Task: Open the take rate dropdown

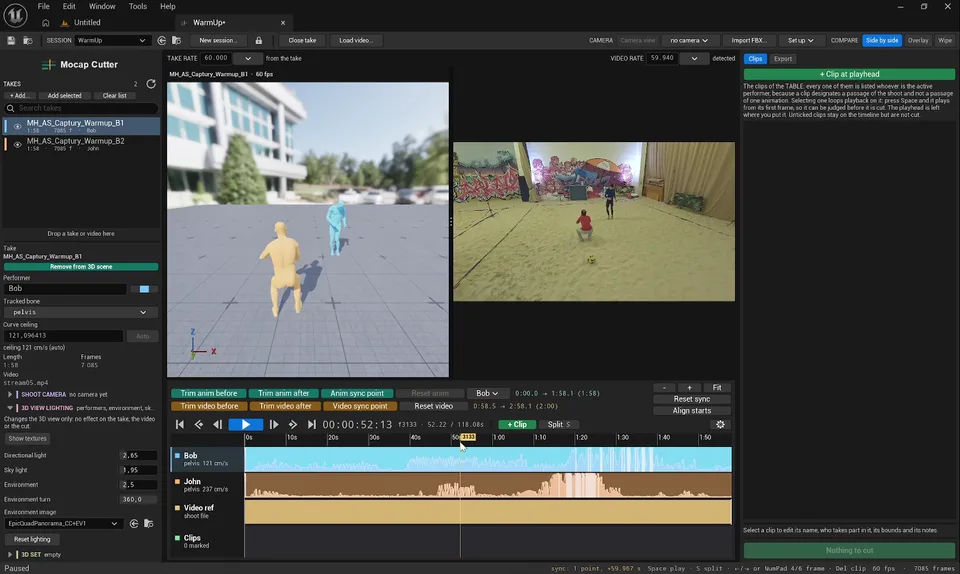Action: click(x=248, y=59)
